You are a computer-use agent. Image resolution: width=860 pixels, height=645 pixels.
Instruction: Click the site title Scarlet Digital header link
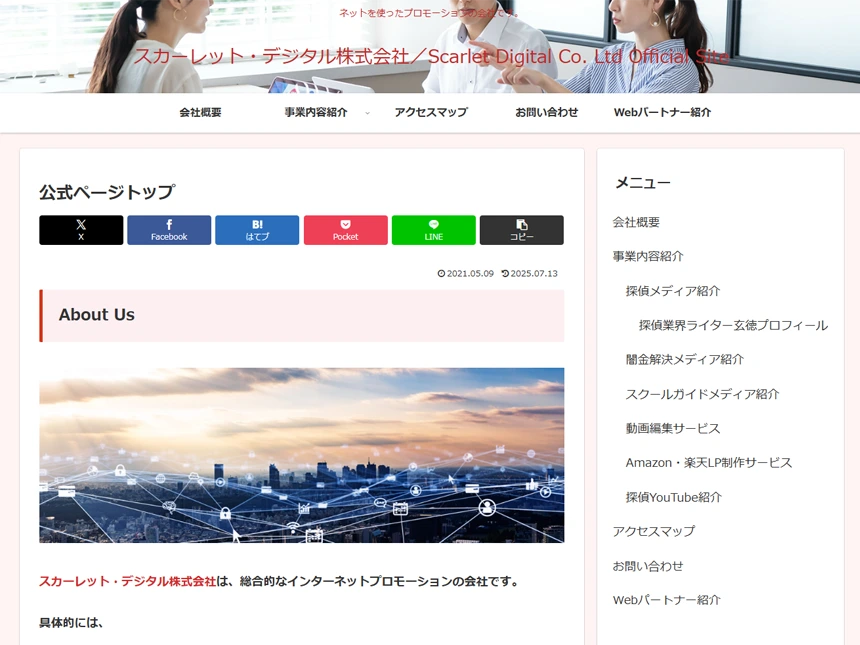click(x=430, y=56)
